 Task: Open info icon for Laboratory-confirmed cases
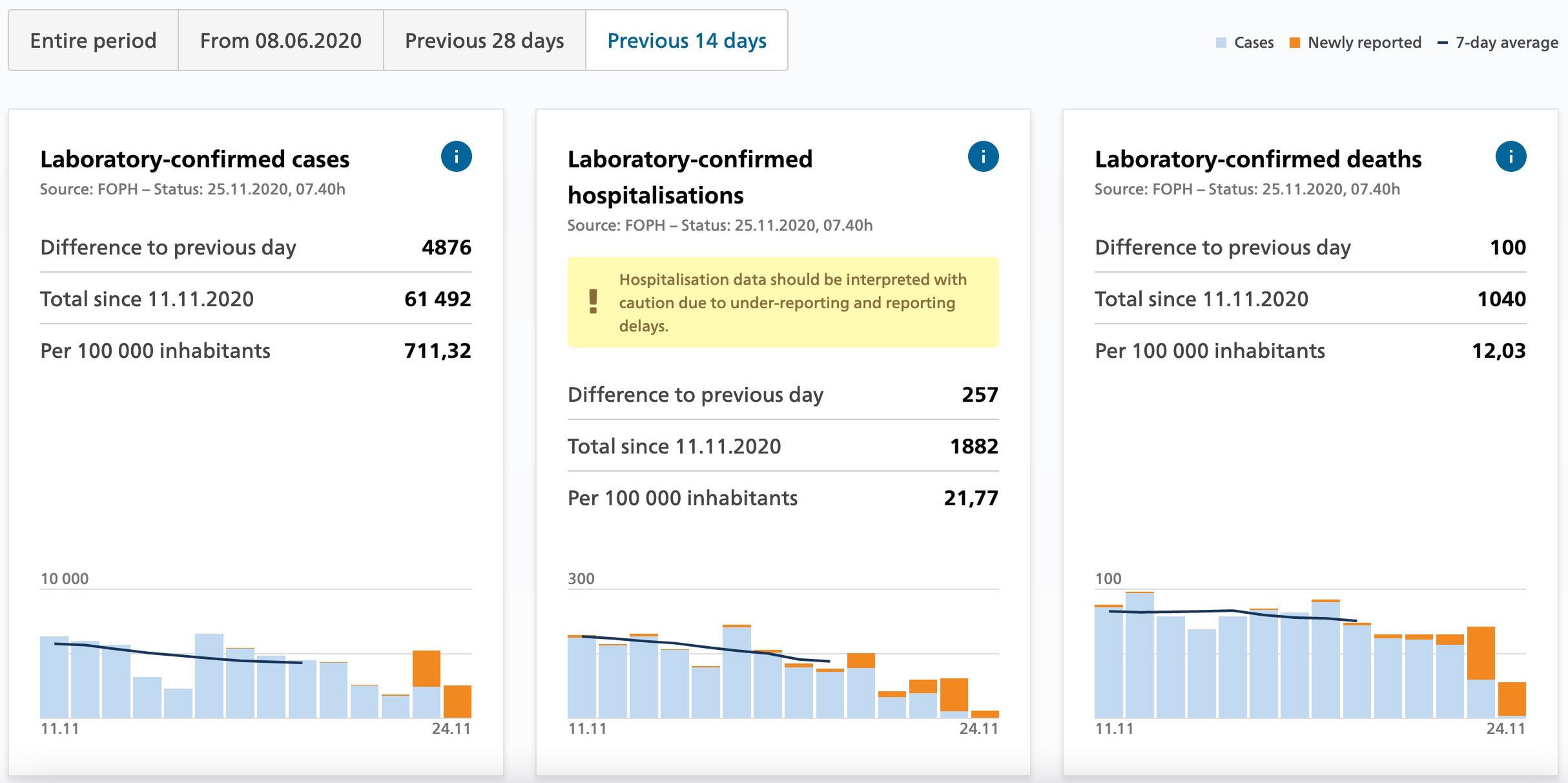pos(456,157)
